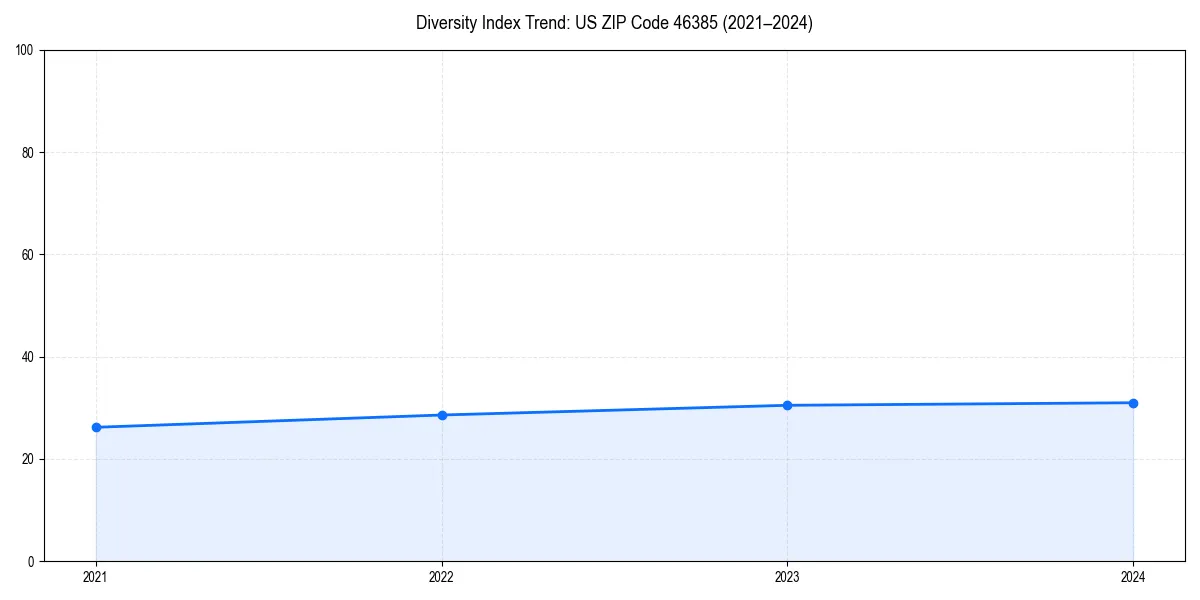Screen dimensions: 1200x600
Task: Click the 20 y-axis tick label
Action: coord(30,458)
